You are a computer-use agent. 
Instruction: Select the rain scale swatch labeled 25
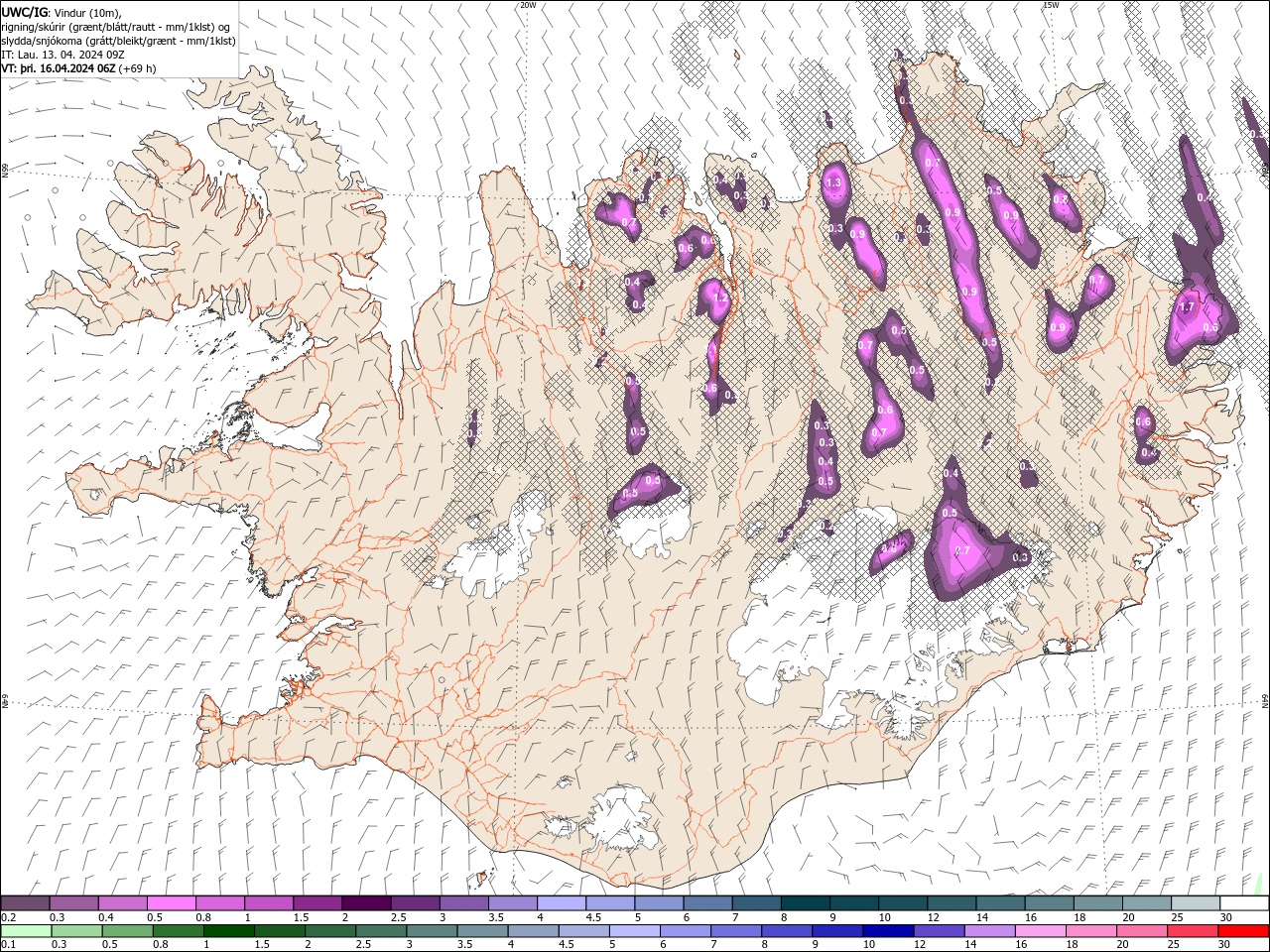coord(1192,931)
